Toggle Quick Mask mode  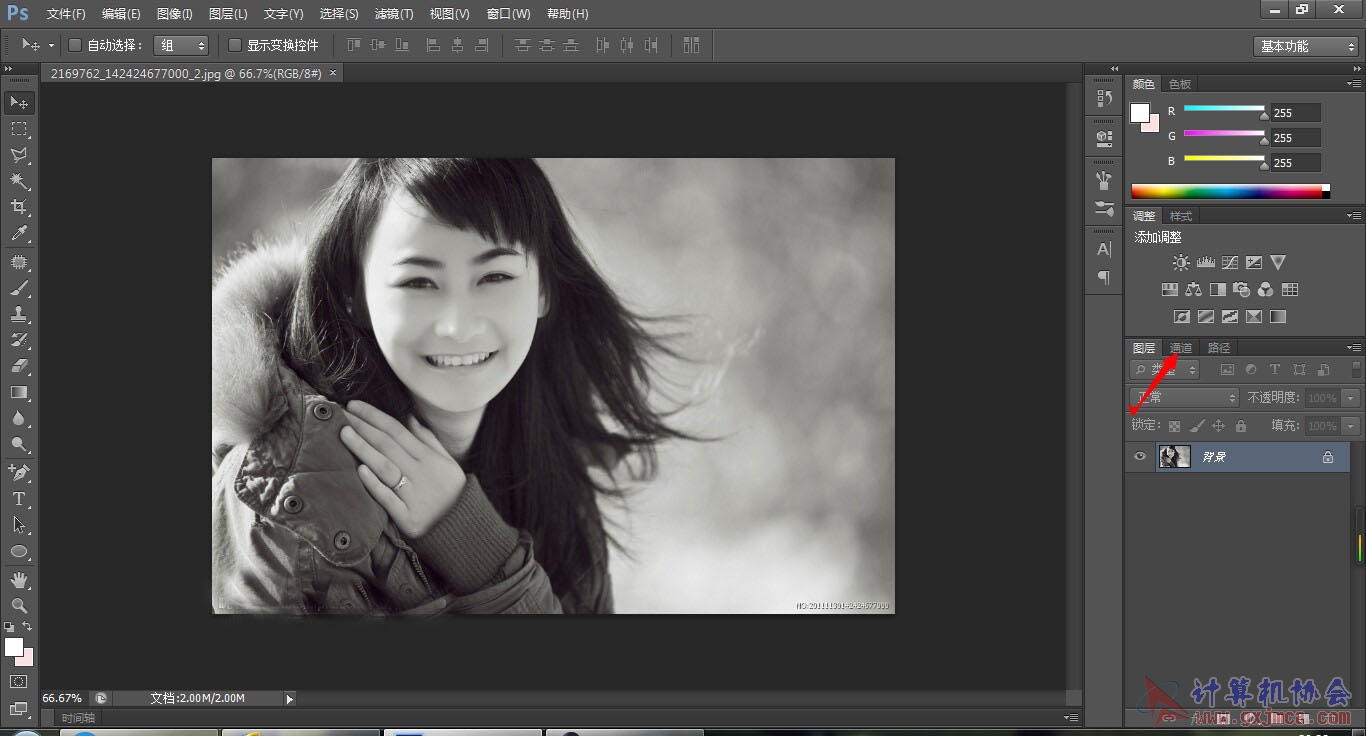click(x=19, y=681)
